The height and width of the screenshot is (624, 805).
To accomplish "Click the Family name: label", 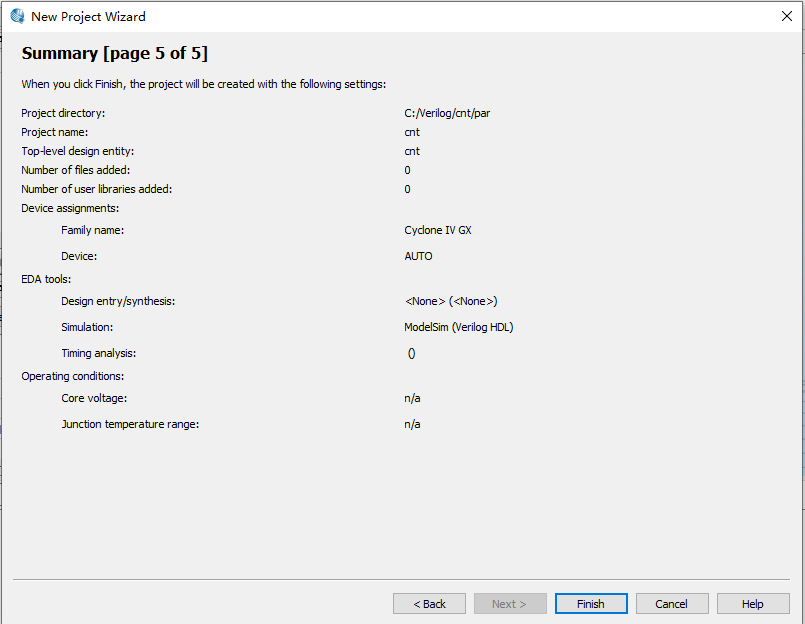I will [x=92, y=231].
